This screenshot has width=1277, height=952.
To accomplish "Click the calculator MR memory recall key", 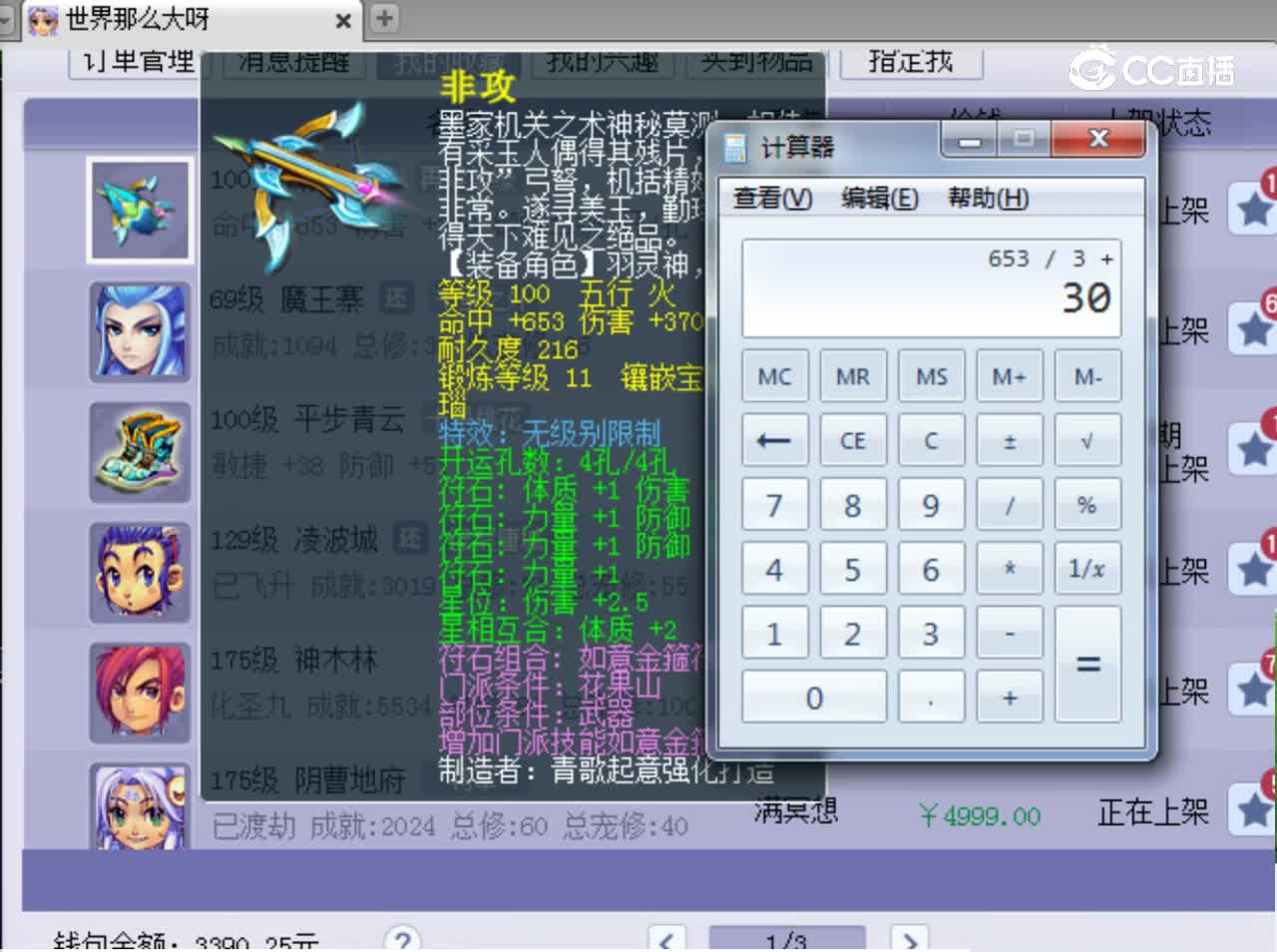I will click(852, 376).
